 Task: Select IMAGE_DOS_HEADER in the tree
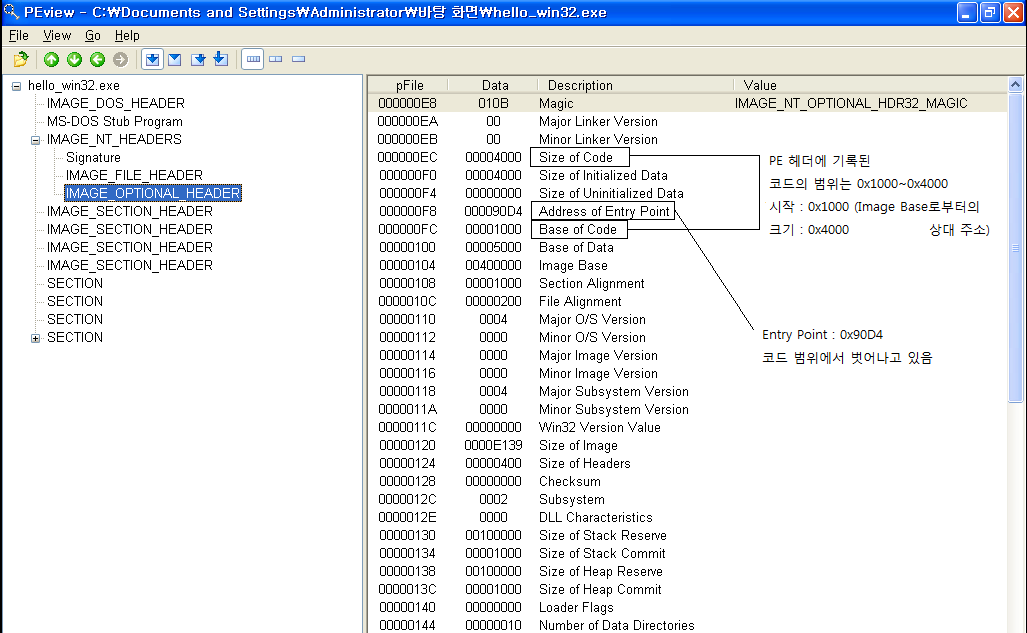pos(115,103)
